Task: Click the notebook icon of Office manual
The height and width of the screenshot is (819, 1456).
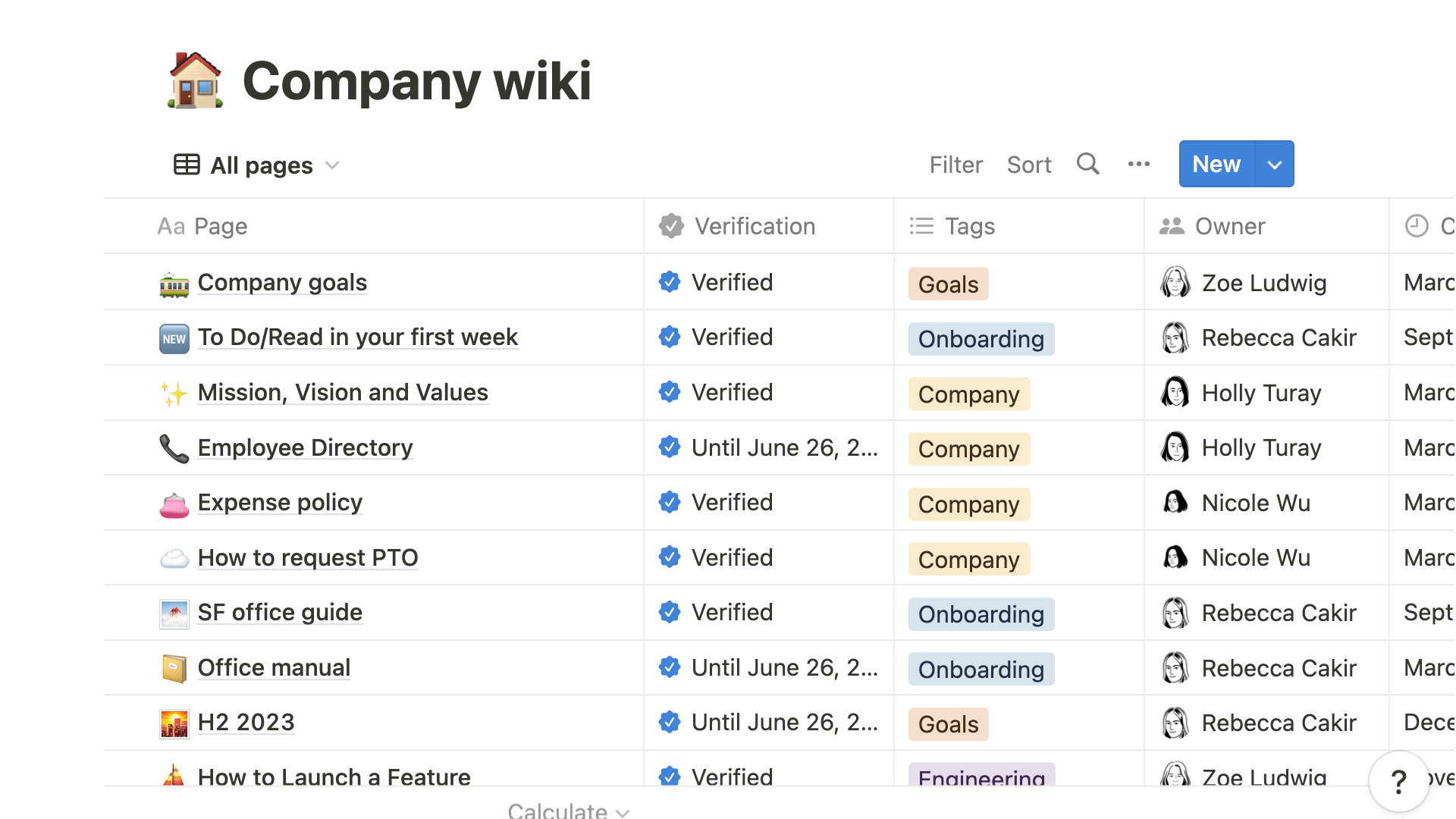Action: [x=174, y=669]
